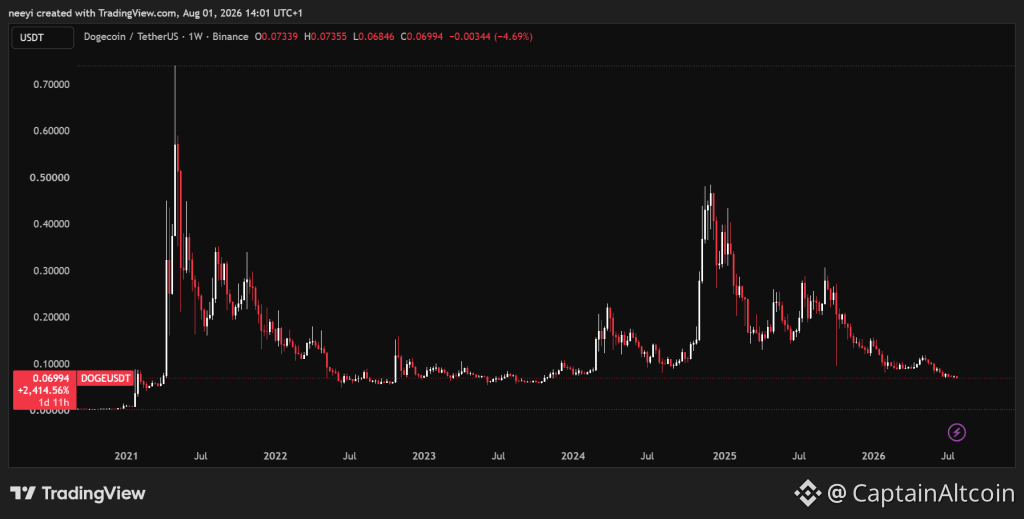Click the latest candle at the chart's right end
The image size is (1024, 519).
(x=957, y=377)
